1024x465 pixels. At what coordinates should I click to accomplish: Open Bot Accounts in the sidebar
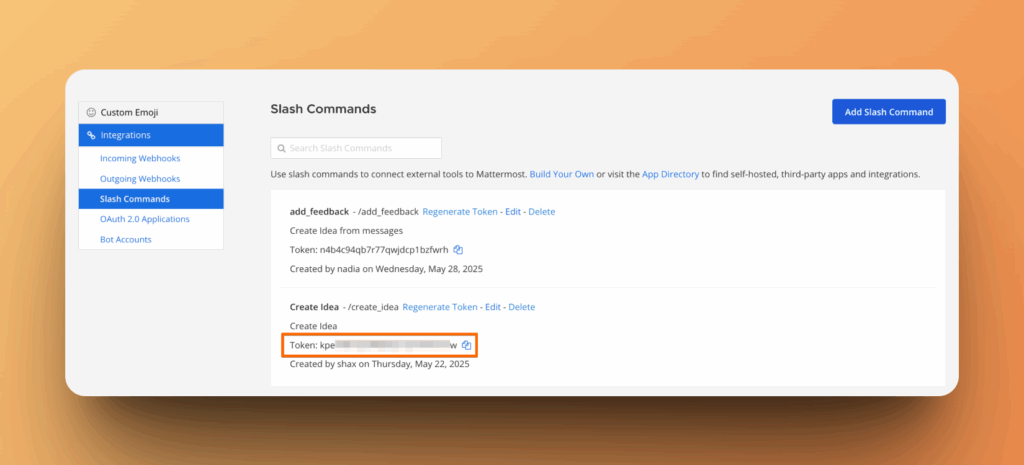pyautogui.click(x=126, y=239)
